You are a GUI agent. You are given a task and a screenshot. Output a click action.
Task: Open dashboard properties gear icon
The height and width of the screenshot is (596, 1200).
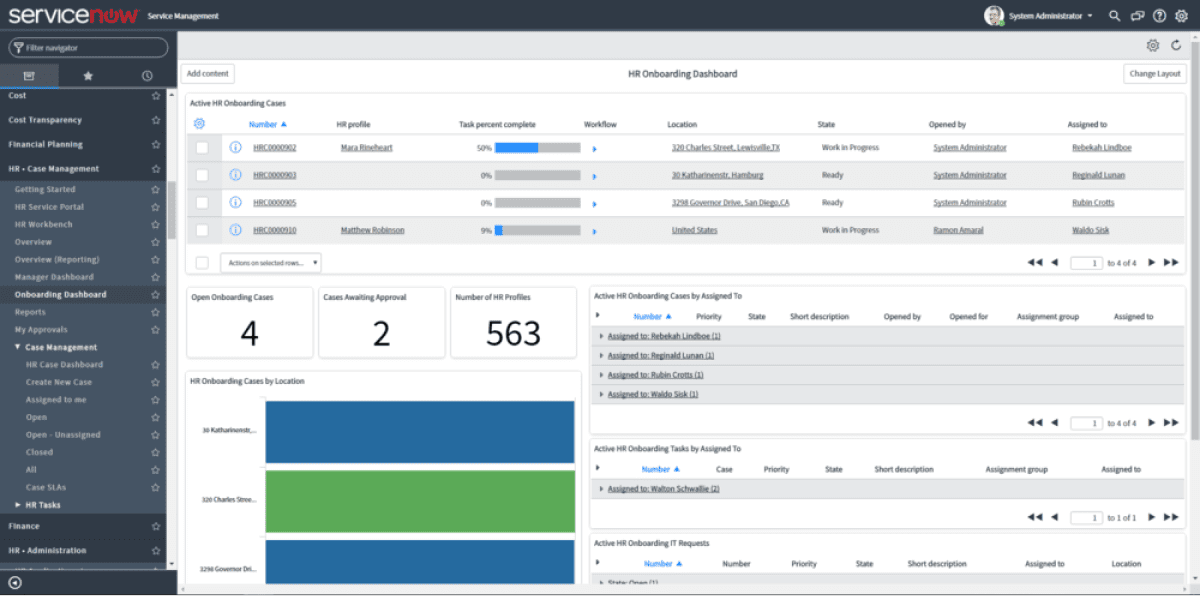1153,45
